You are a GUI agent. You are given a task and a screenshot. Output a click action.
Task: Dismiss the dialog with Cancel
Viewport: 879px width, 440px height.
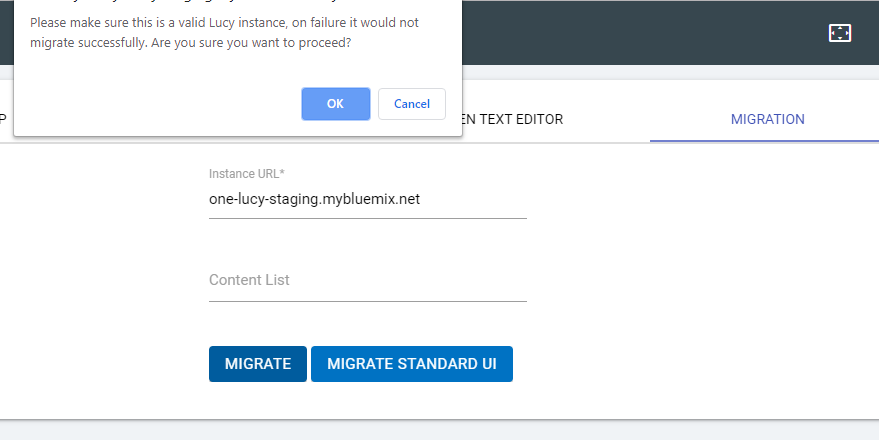click(x=412, y=104)
